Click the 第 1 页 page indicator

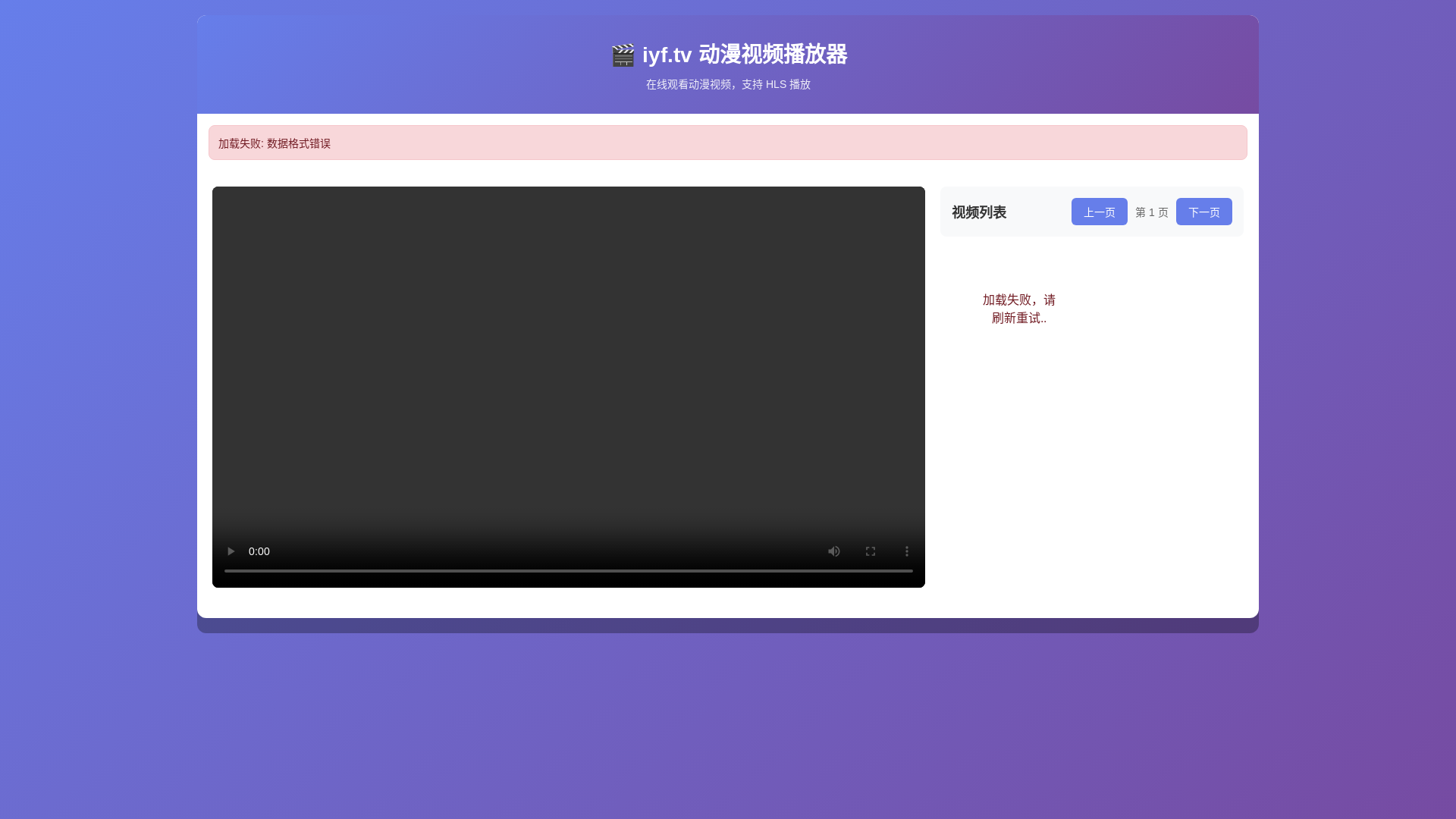coord(1152,212)
